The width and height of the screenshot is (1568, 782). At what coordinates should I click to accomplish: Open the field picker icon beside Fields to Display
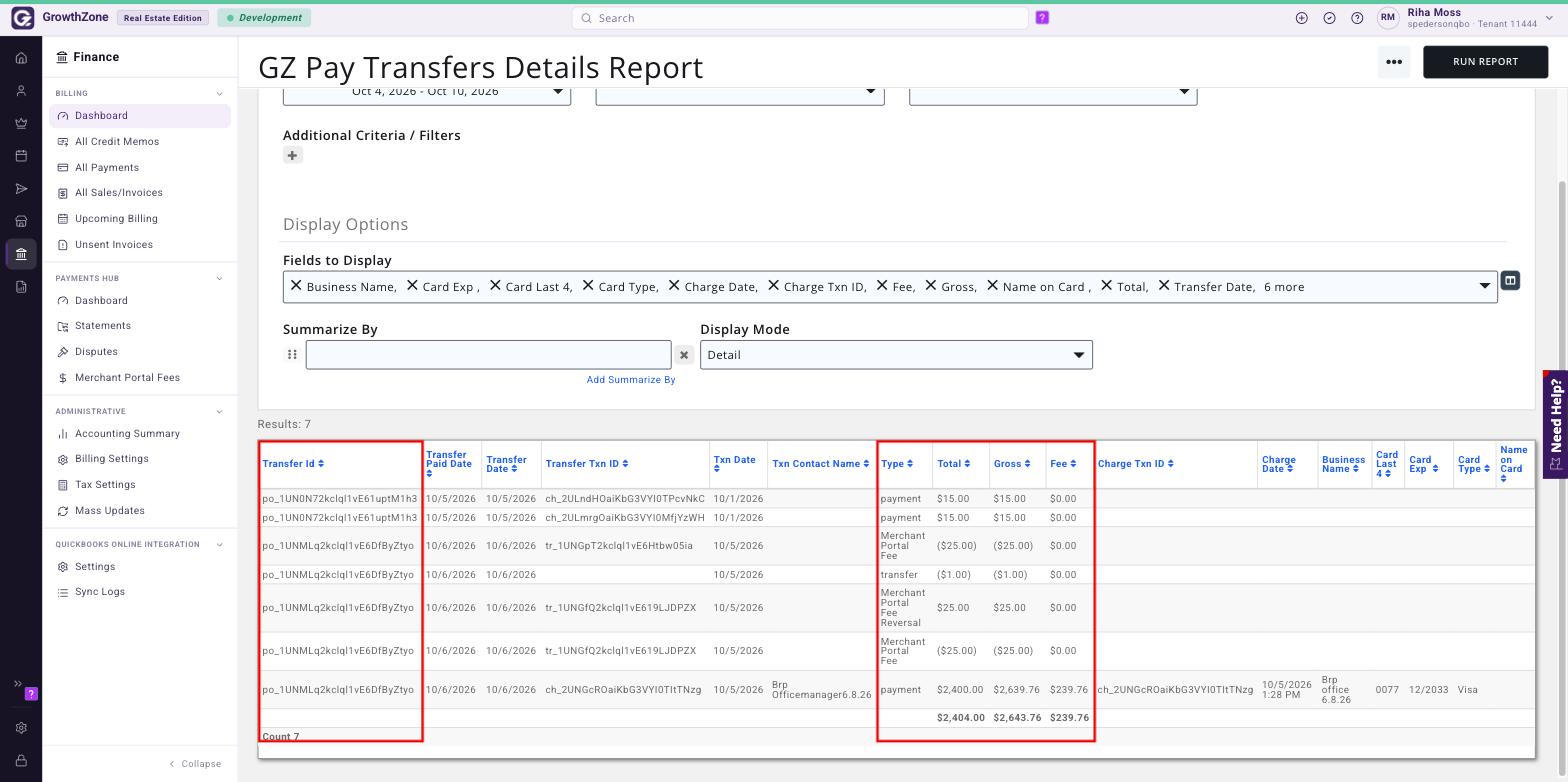point(1510,281)
